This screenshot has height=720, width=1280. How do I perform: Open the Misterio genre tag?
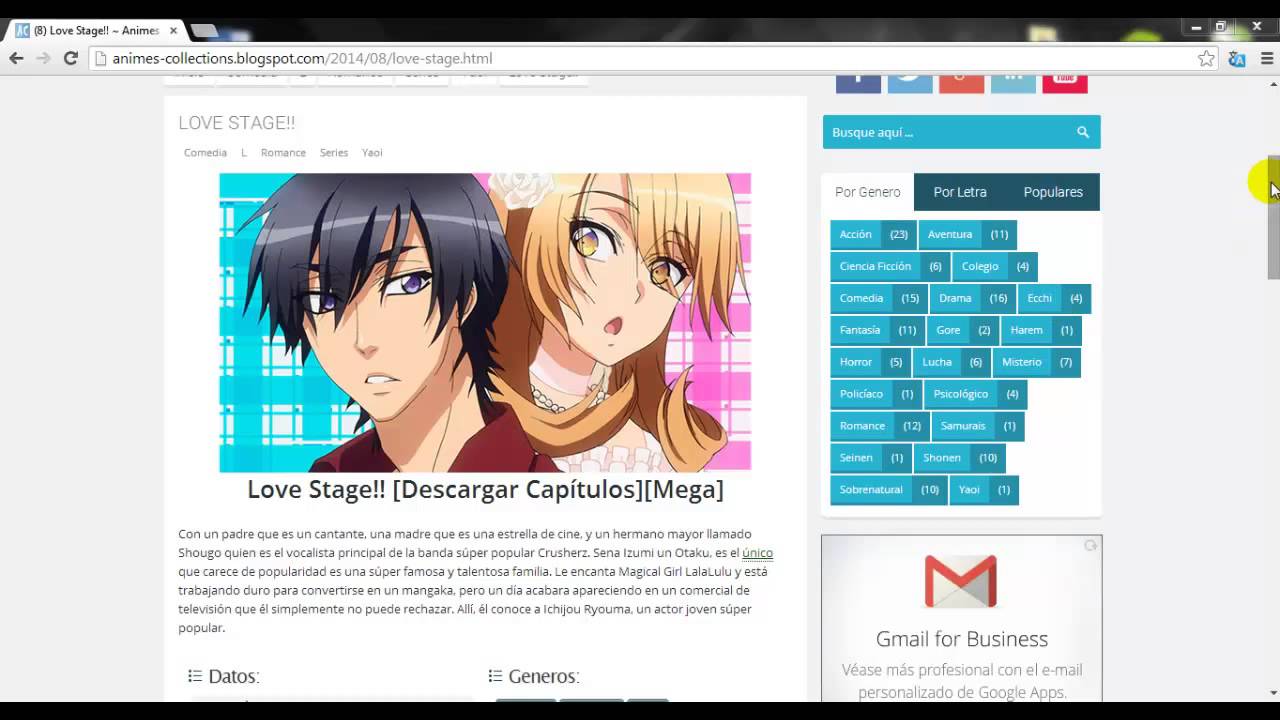[1037, 362]
